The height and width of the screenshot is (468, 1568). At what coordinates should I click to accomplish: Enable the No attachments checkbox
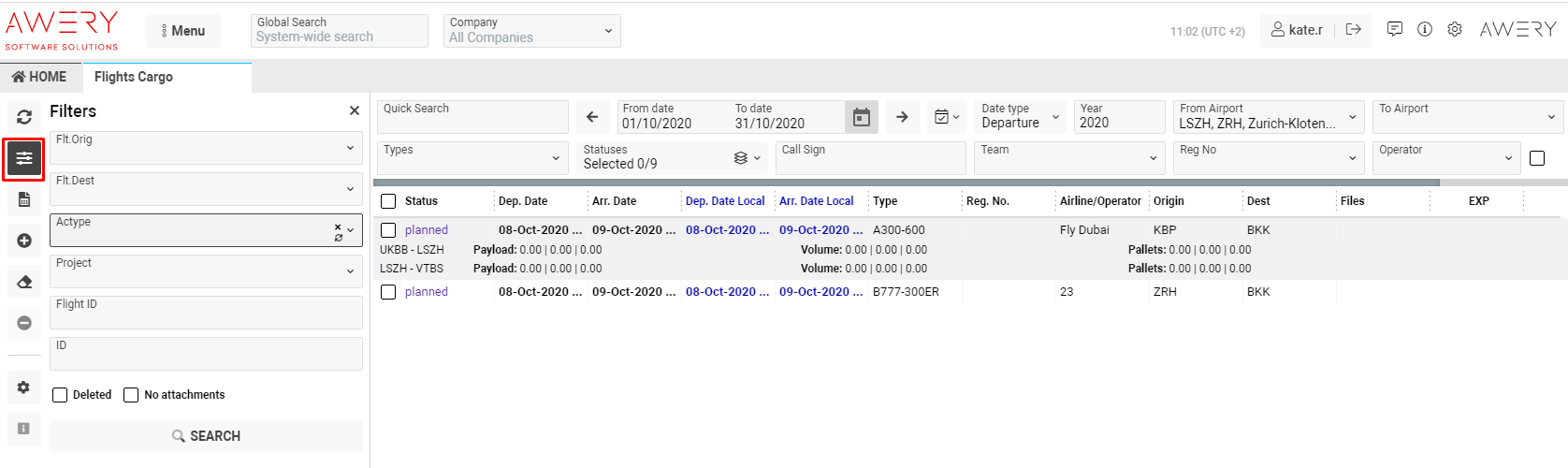[x=131, y=395]
